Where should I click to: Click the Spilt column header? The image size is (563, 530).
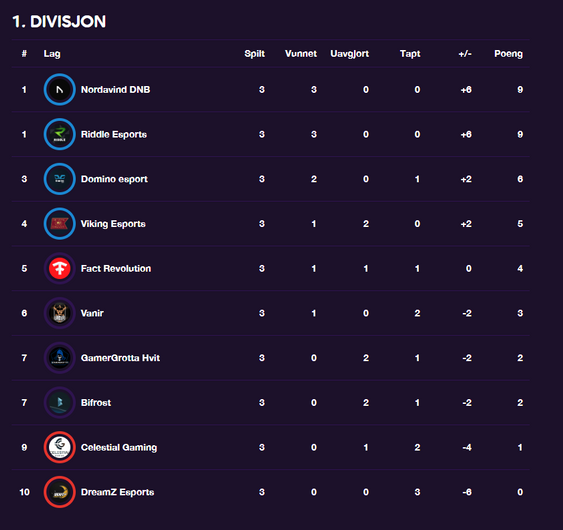(x=255, y=54)
